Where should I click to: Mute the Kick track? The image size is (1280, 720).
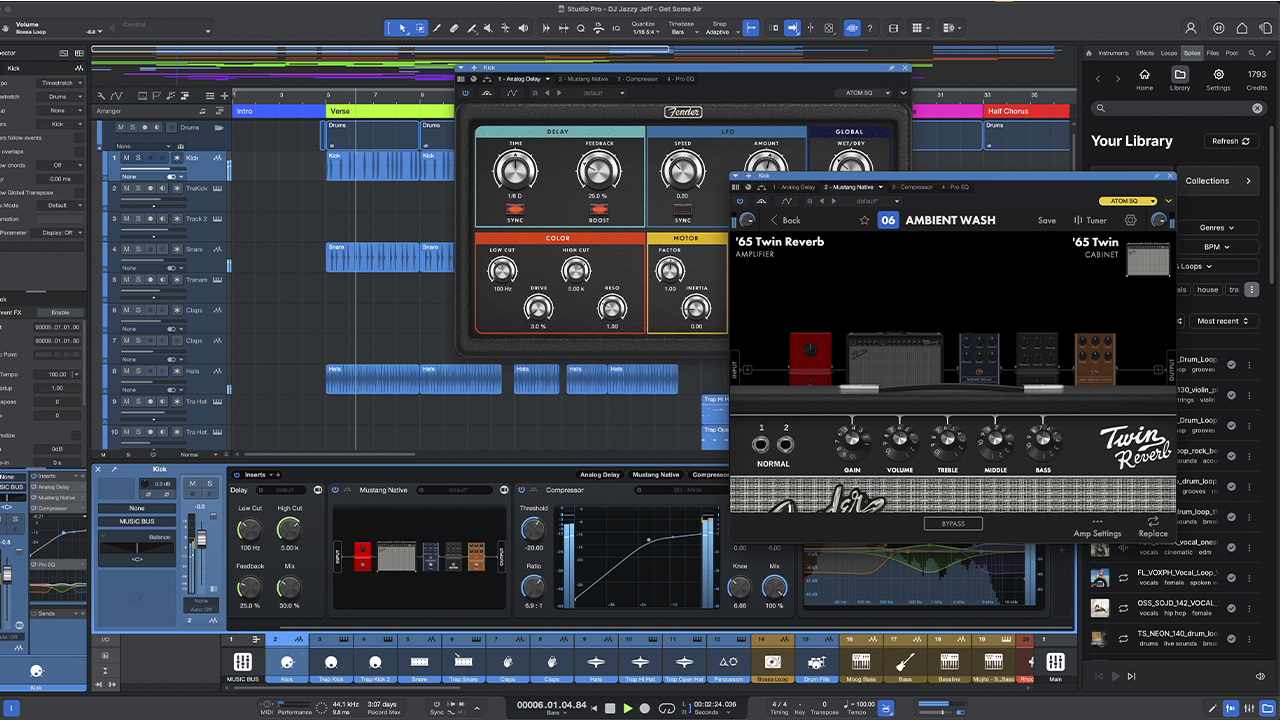pos(126,158)
